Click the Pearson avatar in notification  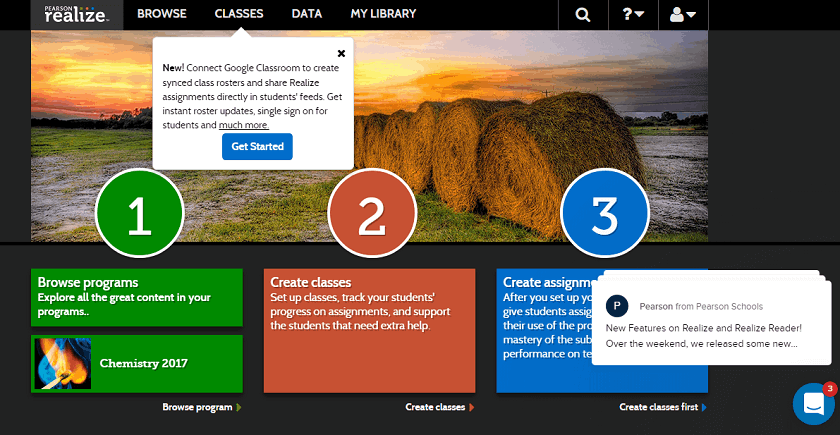(618, 306)
